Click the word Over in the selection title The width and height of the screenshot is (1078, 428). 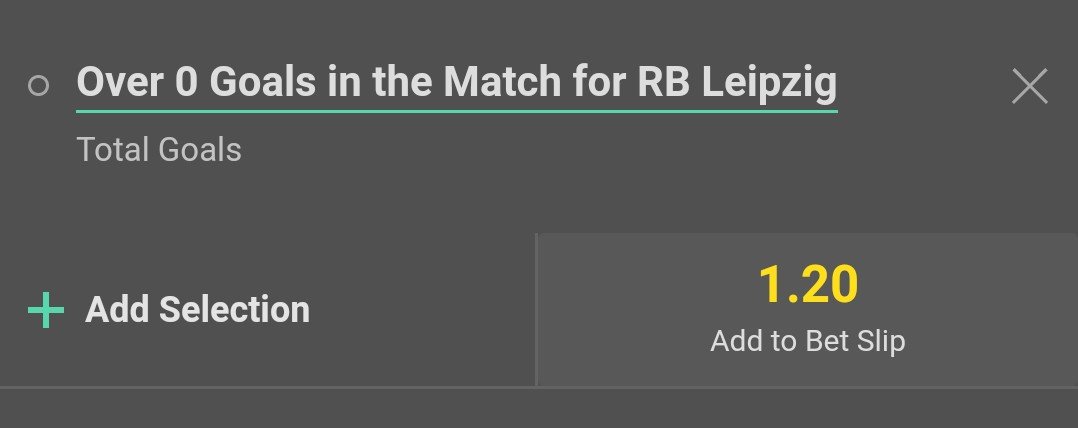[x=120, y=82]
